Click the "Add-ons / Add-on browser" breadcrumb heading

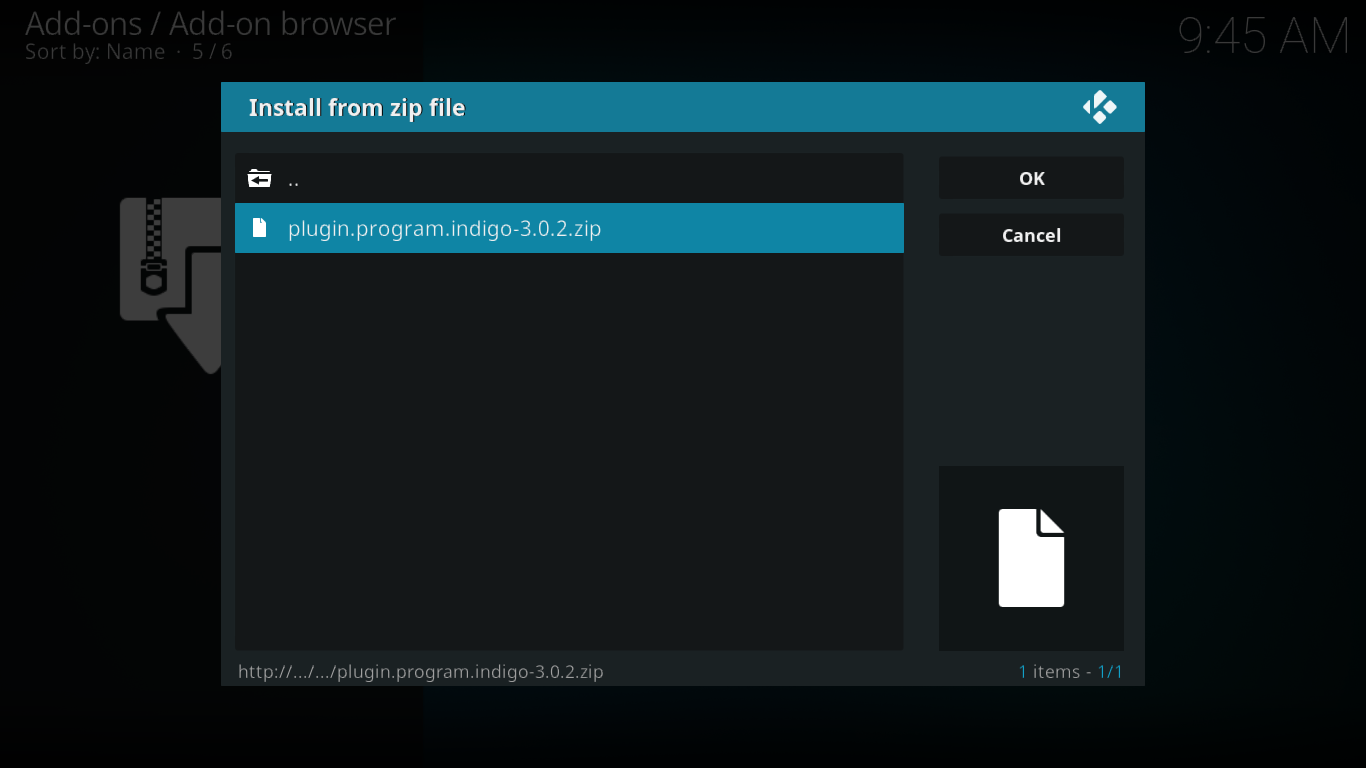(x=211, y=24)
